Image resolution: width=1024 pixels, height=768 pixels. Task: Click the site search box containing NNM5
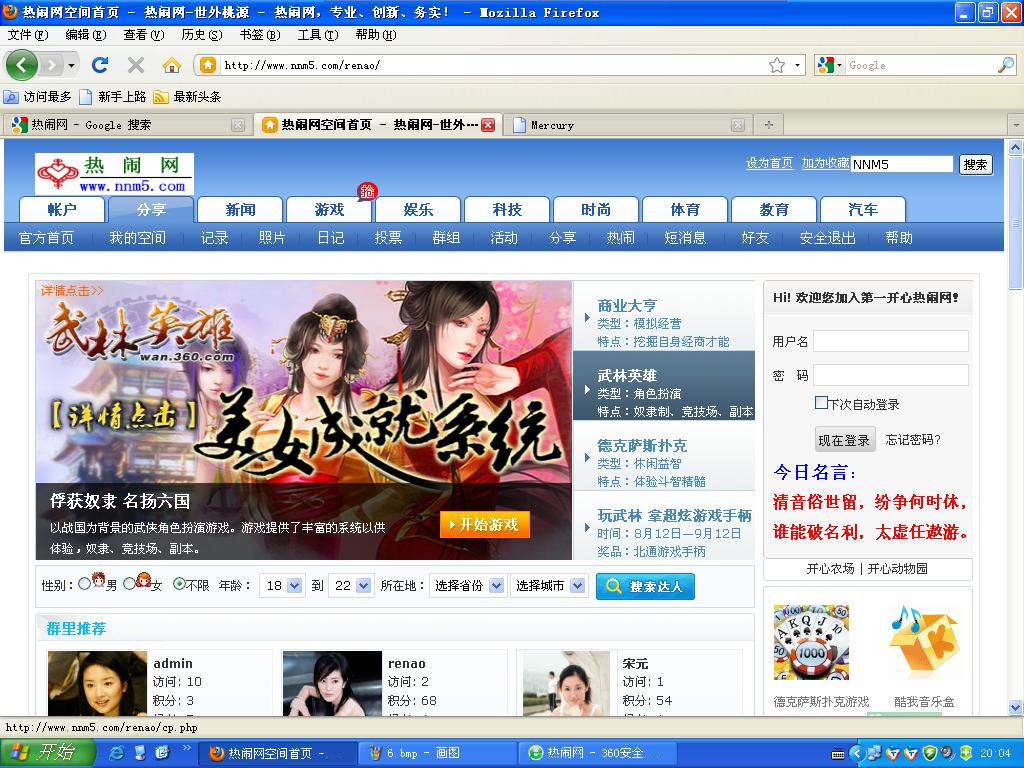902,164
